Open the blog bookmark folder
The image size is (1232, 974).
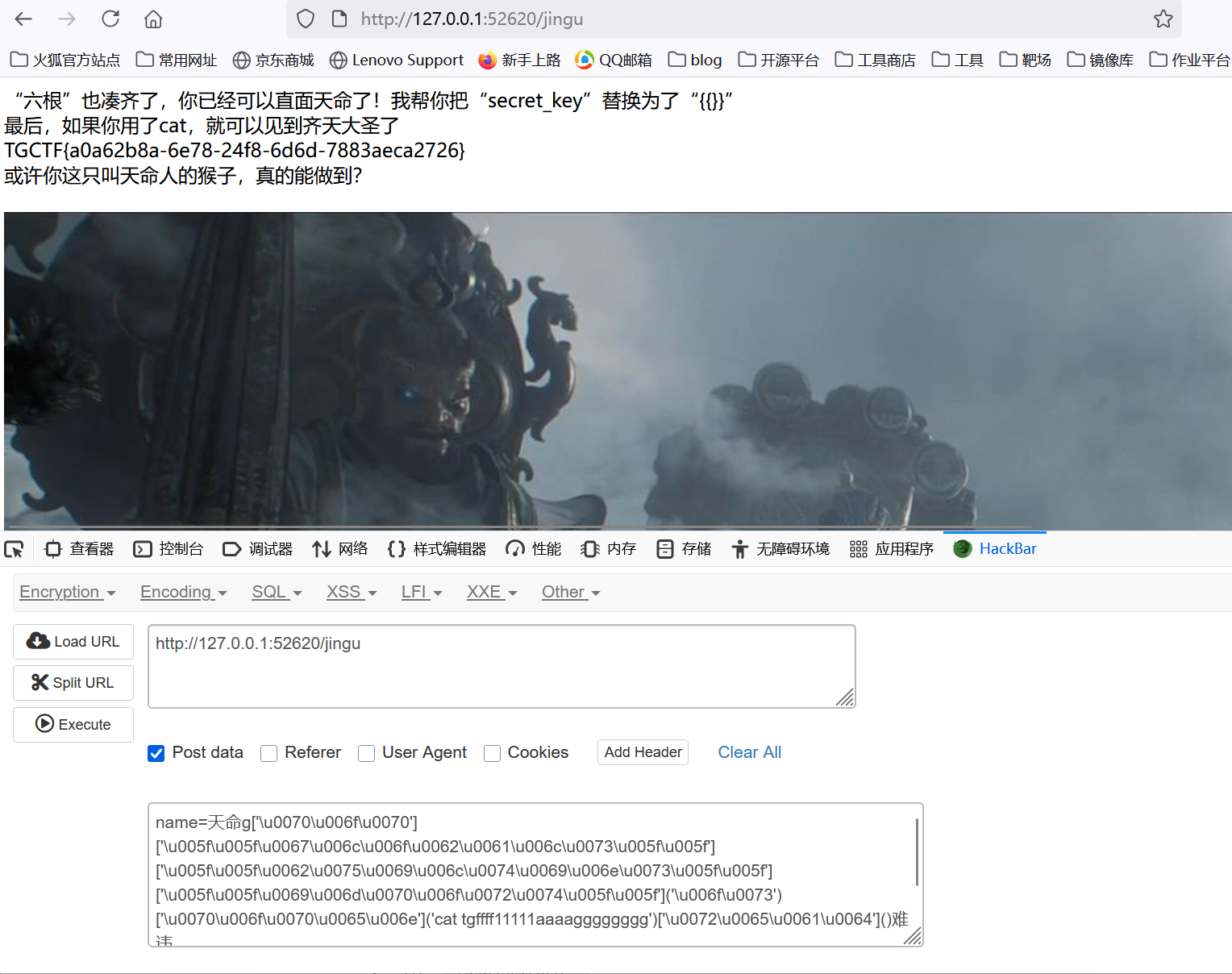[695, 60]
